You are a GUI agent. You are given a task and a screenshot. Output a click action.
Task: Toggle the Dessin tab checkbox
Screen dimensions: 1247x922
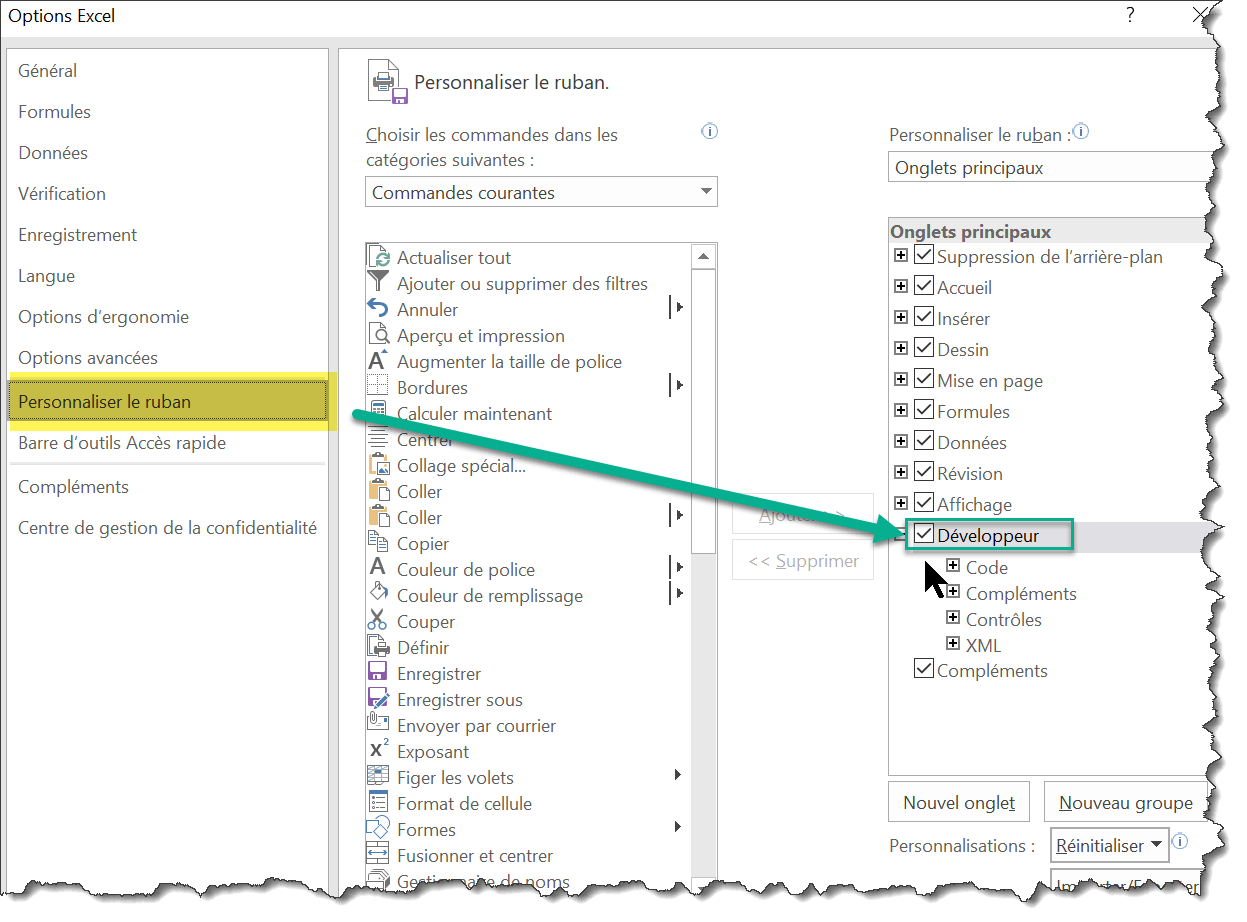click(924, 349)
